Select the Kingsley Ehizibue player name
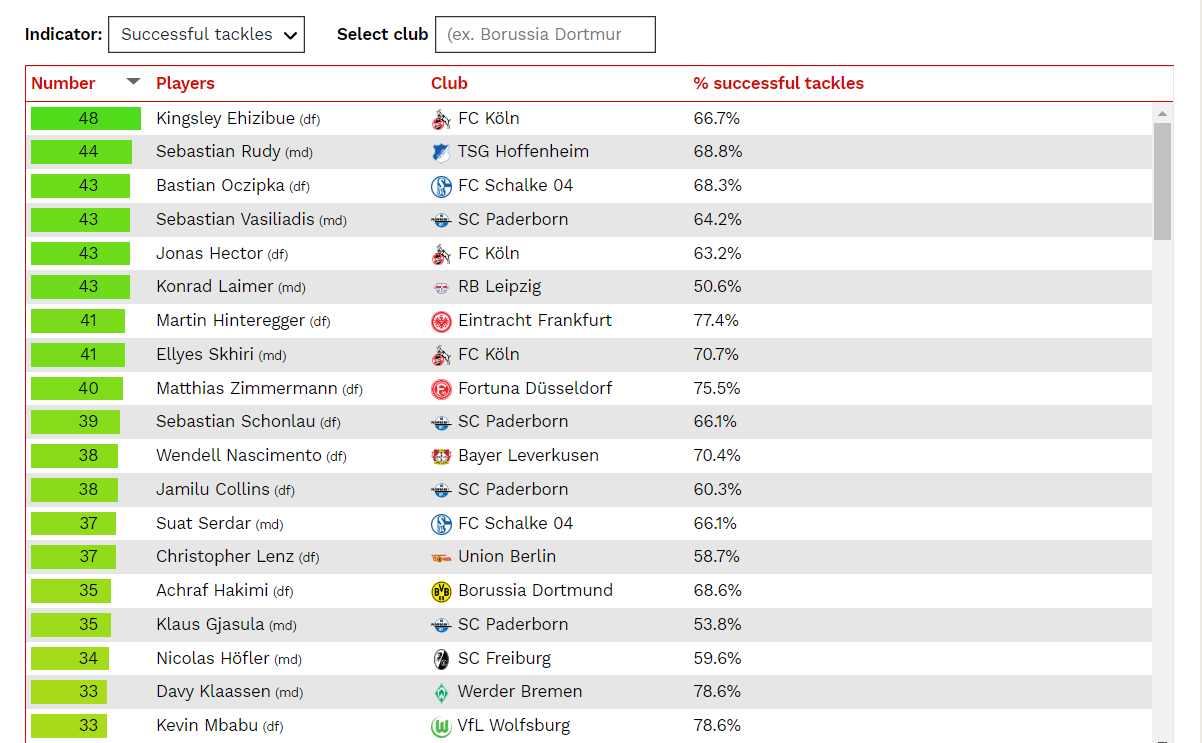 [x=225, y=118]
